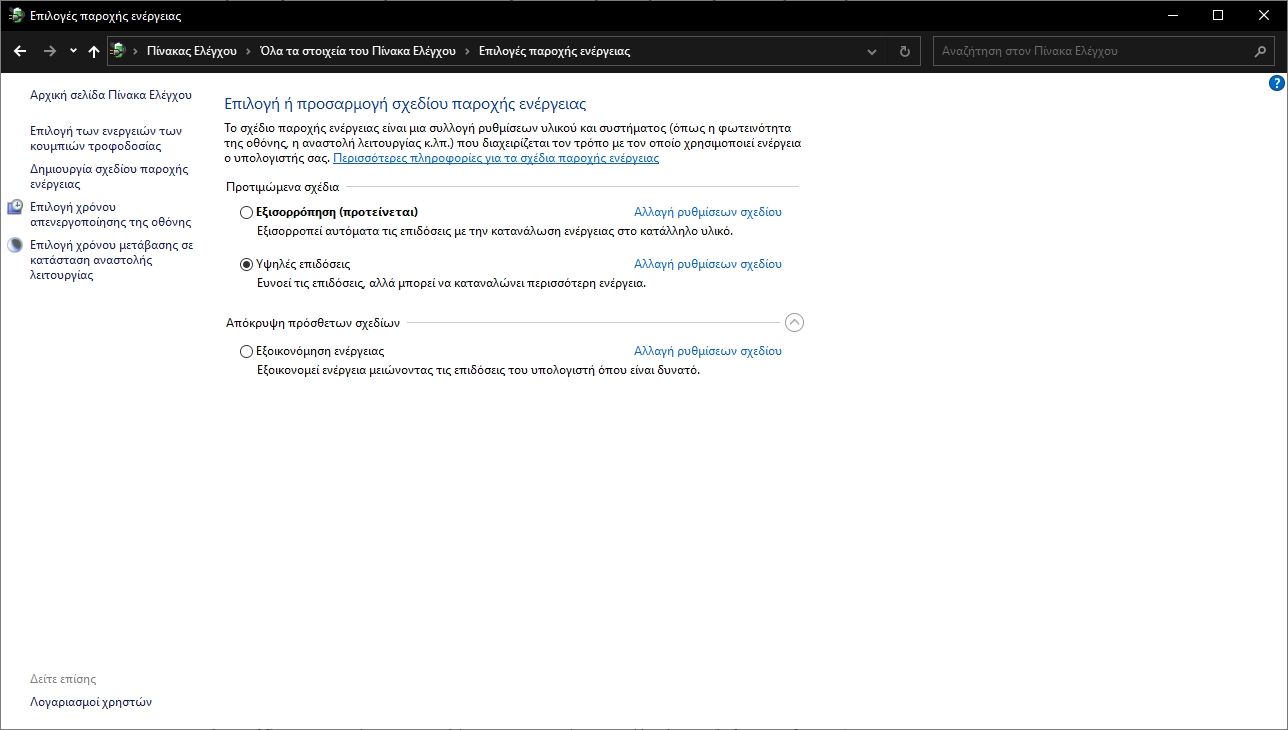The width and height of the screenshot is (1288, 730).
Task: Open the Help question mark icon
Action: 1276,84
